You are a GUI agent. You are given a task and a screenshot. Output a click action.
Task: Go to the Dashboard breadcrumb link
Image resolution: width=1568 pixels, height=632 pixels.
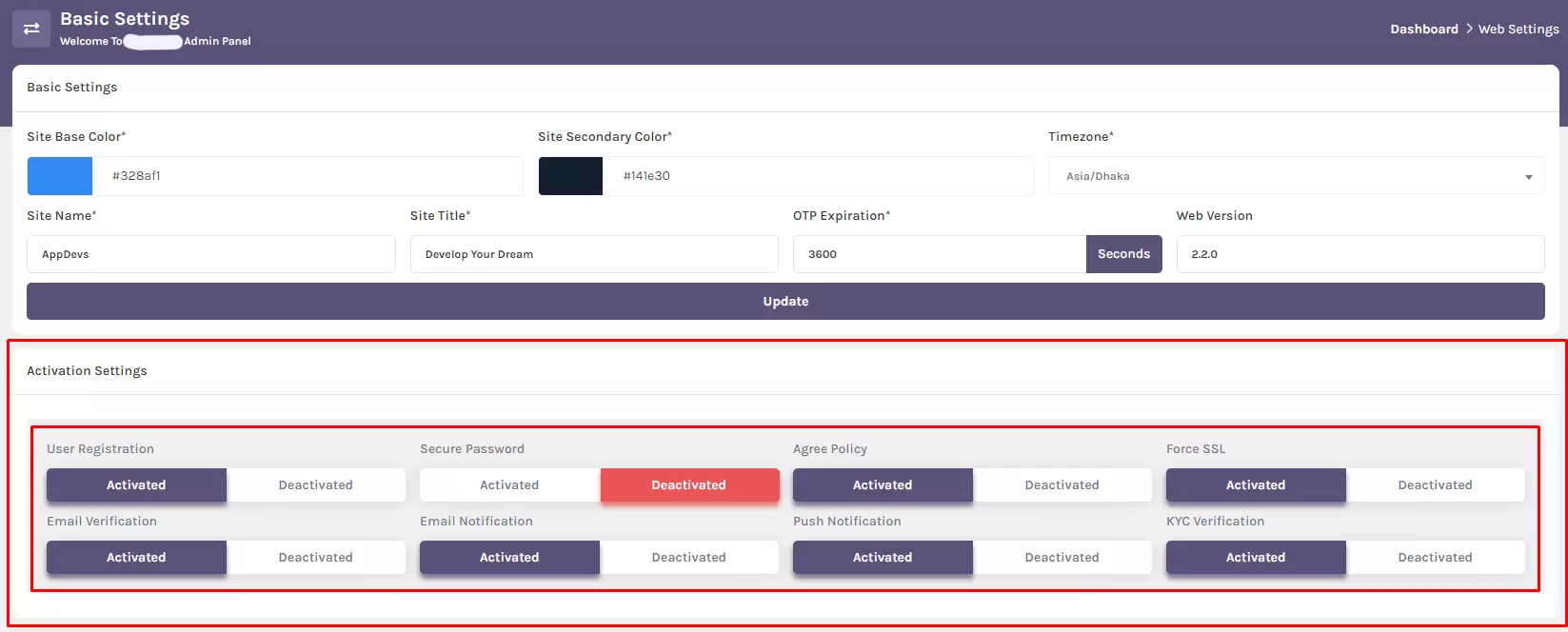(x=1423, y=29)
